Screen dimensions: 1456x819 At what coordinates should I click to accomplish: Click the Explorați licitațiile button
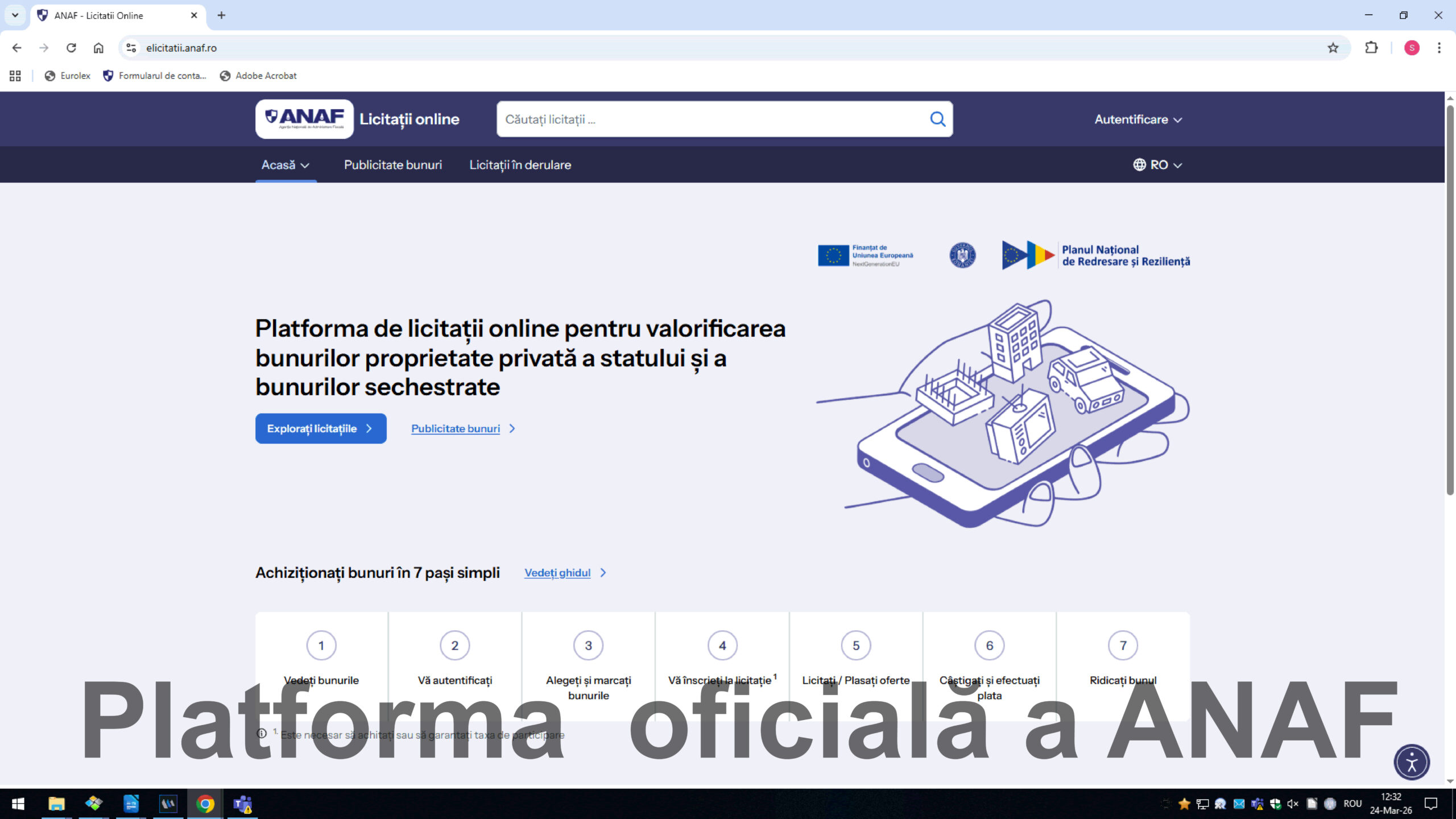pyautogui.click(x=321, y=428)
